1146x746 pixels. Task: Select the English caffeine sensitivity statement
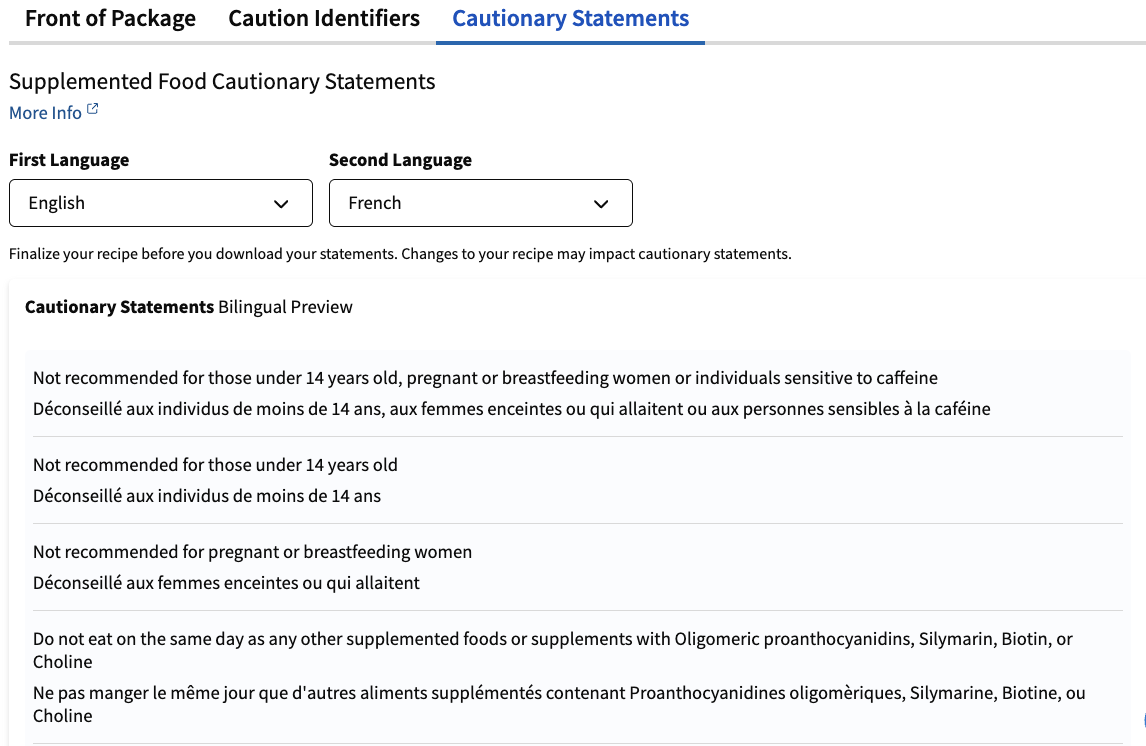(x=485, y=378)
